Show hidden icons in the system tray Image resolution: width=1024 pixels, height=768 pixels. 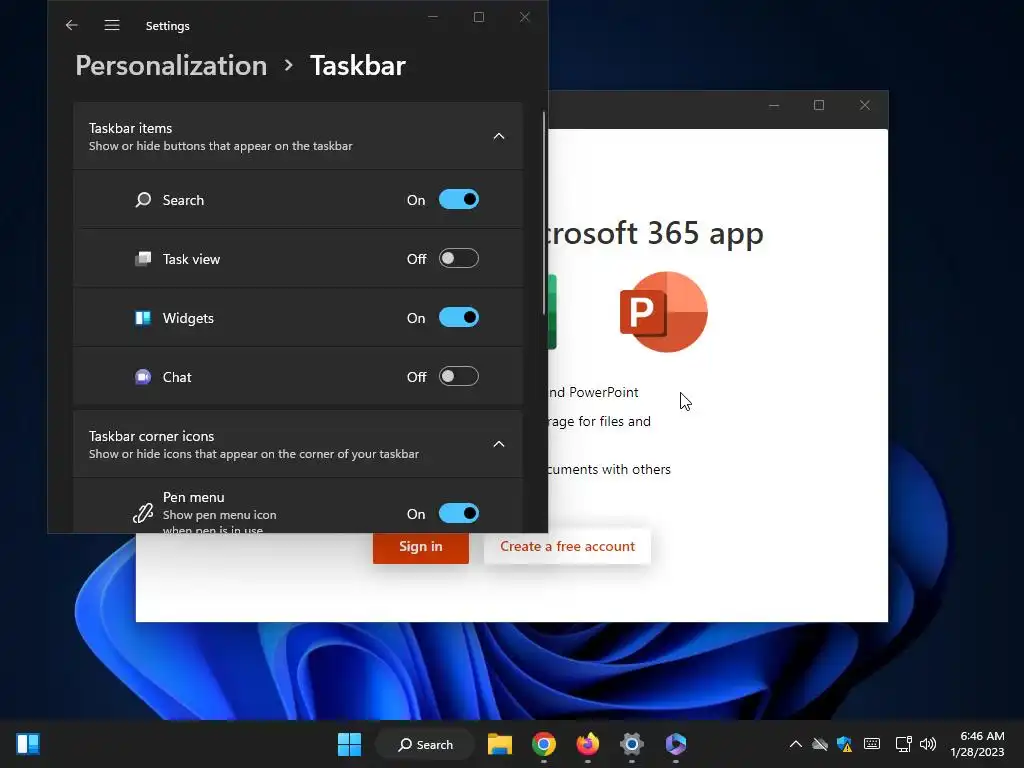pos(795,744)
